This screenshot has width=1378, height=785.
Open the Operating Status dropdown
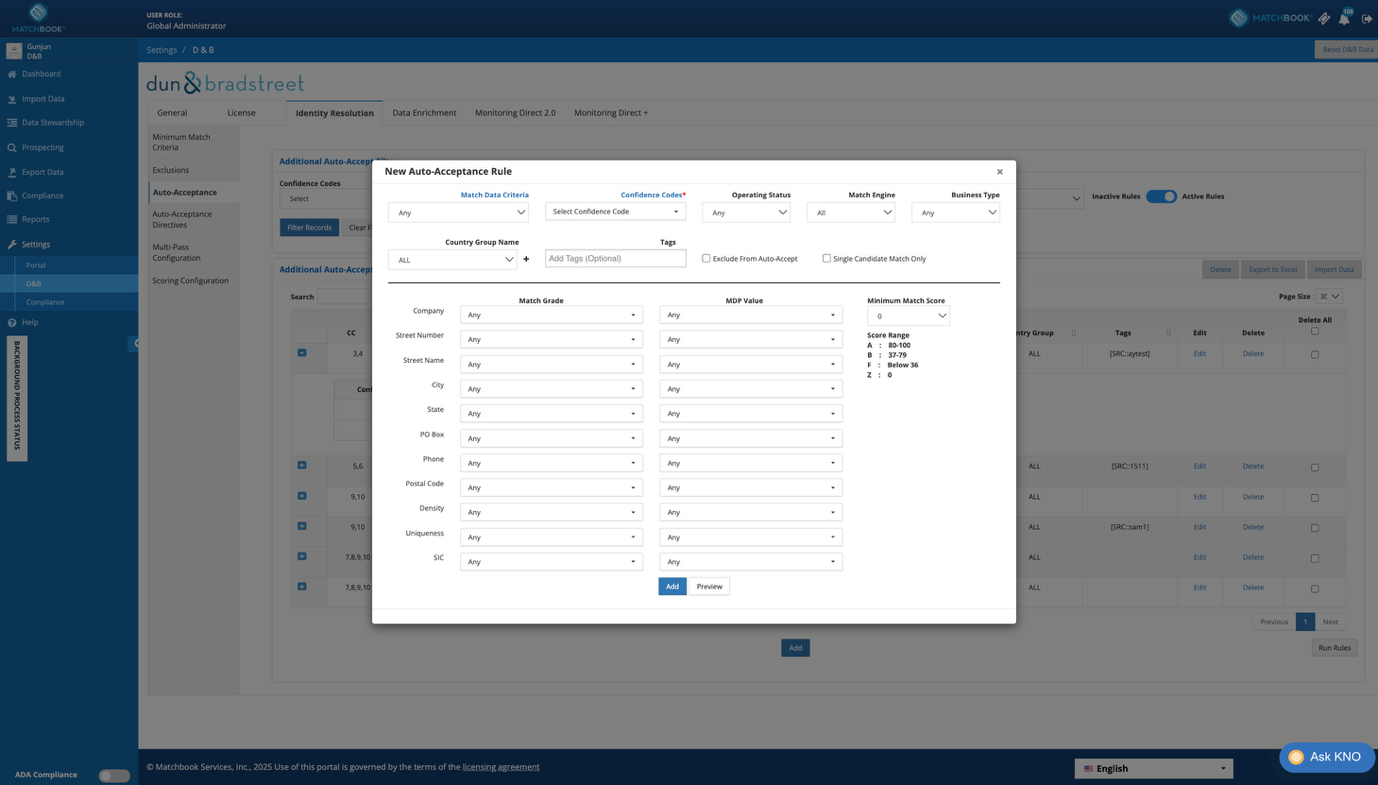[x=746, y=212]
